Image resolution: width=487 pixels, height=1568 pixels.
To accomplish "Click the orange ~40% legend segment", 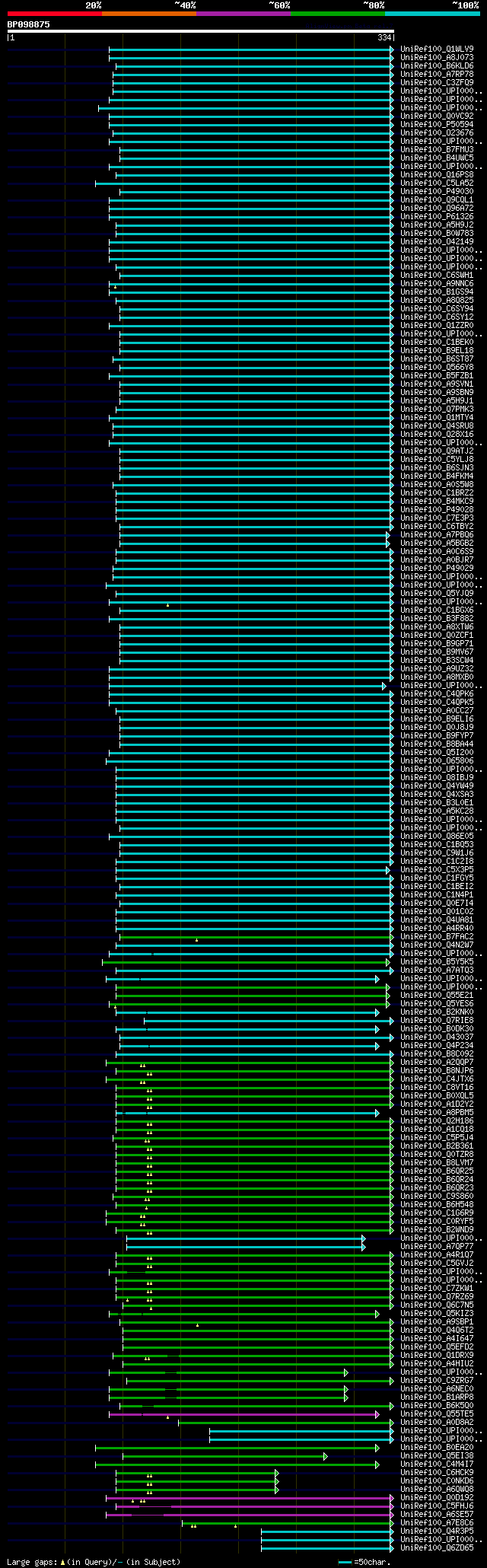I will 148,14.
